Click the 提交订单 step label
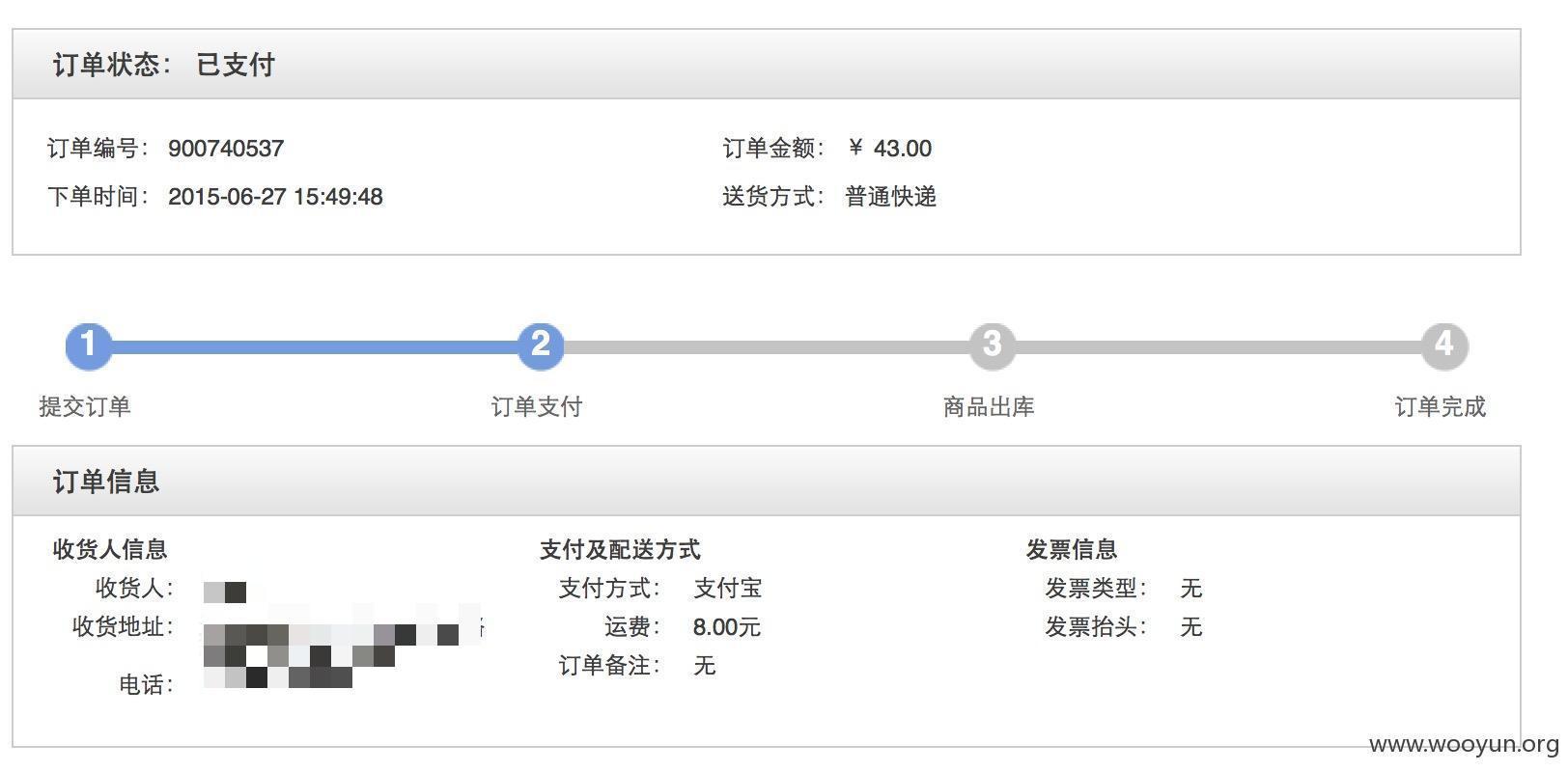Image resolution: width=1568 pixels, height=772 pixels. click(x=85, y=406)
